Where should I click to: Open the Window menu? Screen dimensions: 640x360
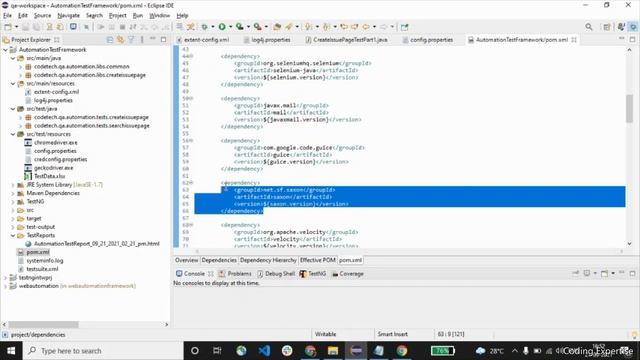[x=160, y=16]
